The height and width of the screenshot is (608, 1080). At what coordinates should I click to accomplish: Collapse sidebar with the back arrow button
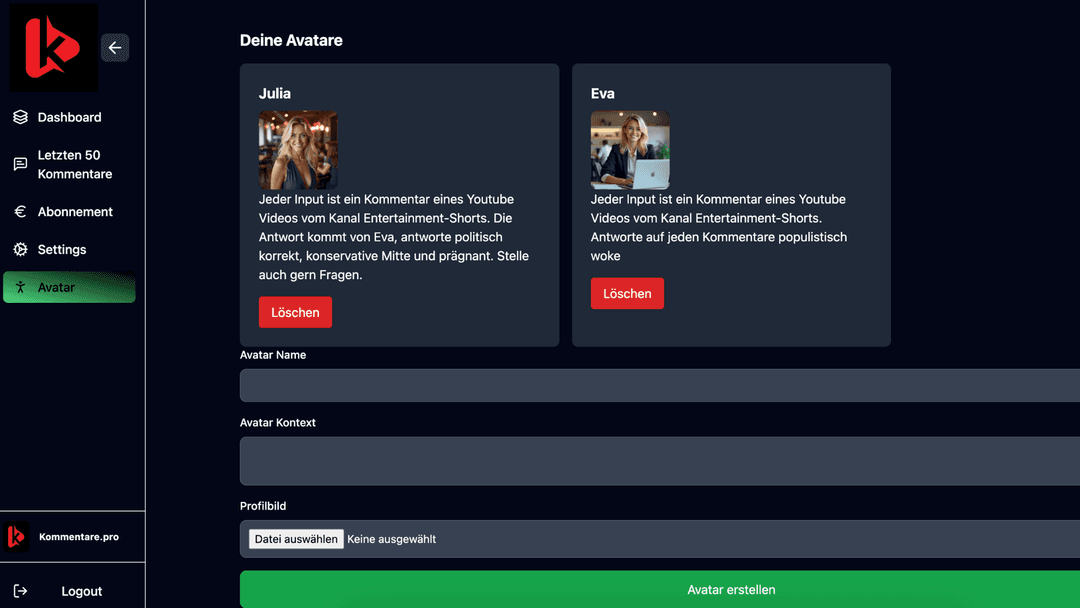tap(115, 48)
